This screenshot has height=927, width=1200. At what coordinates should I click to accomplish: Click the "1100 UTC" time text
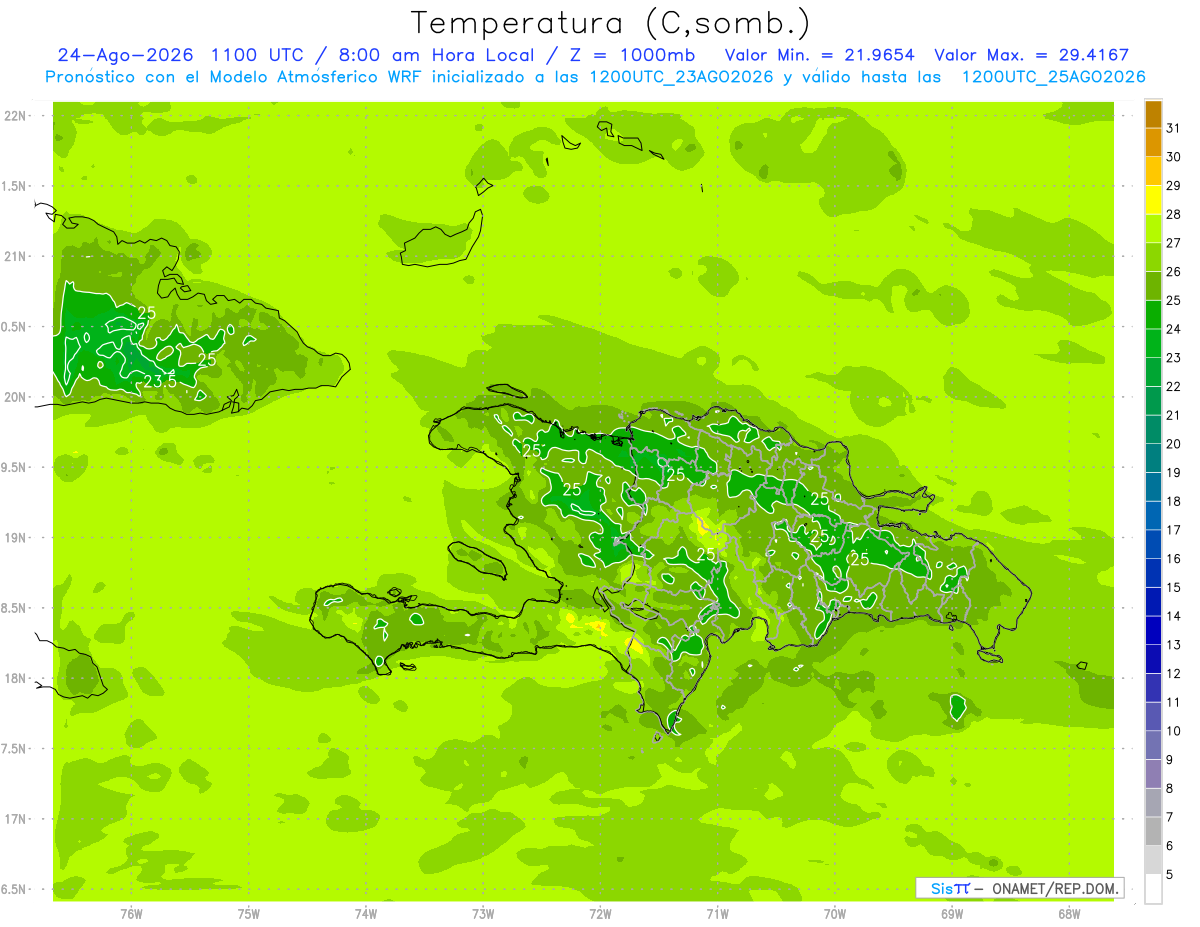(257, 55)
